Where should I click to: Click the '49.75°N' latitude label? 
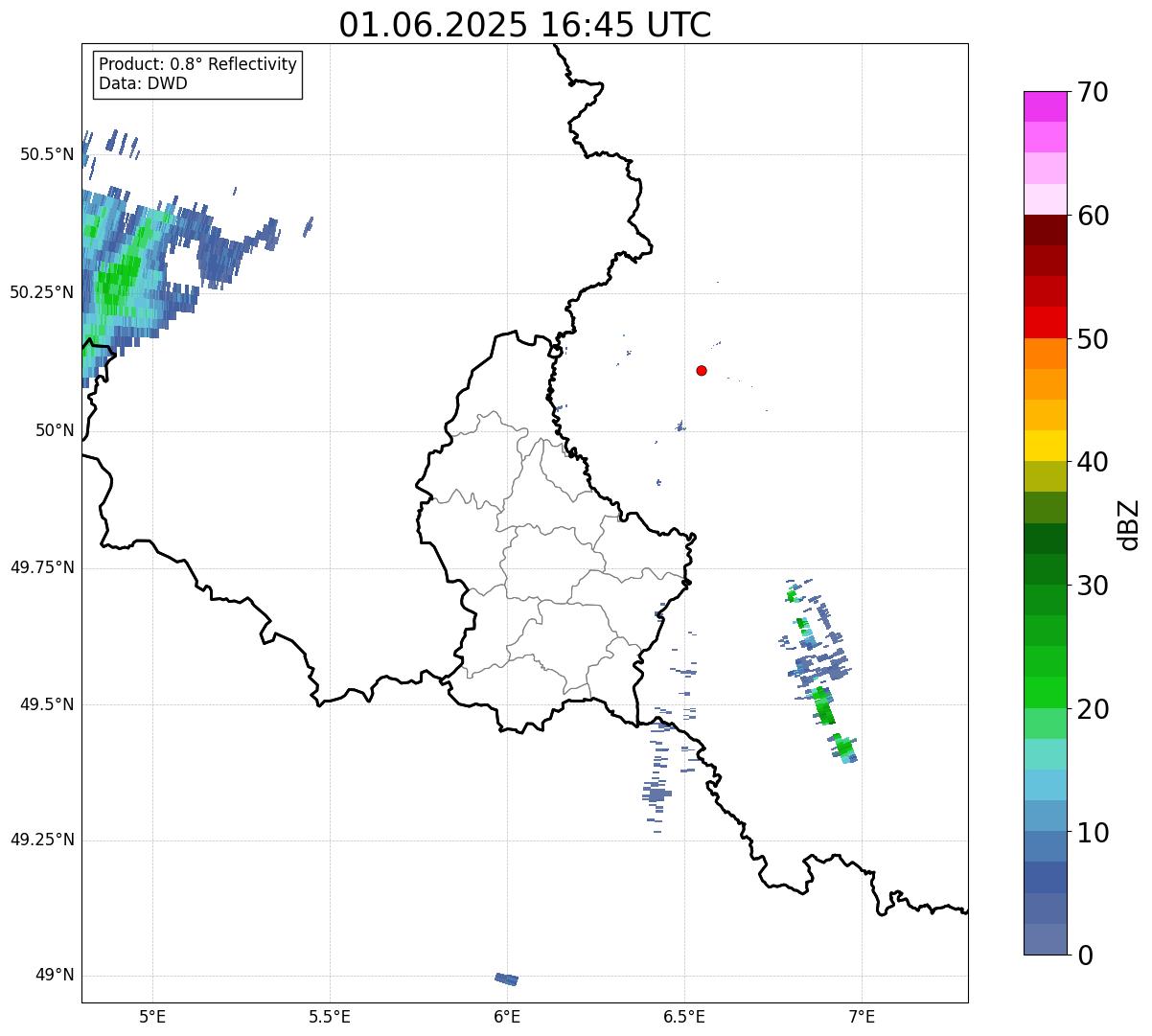tap(42, 567)
